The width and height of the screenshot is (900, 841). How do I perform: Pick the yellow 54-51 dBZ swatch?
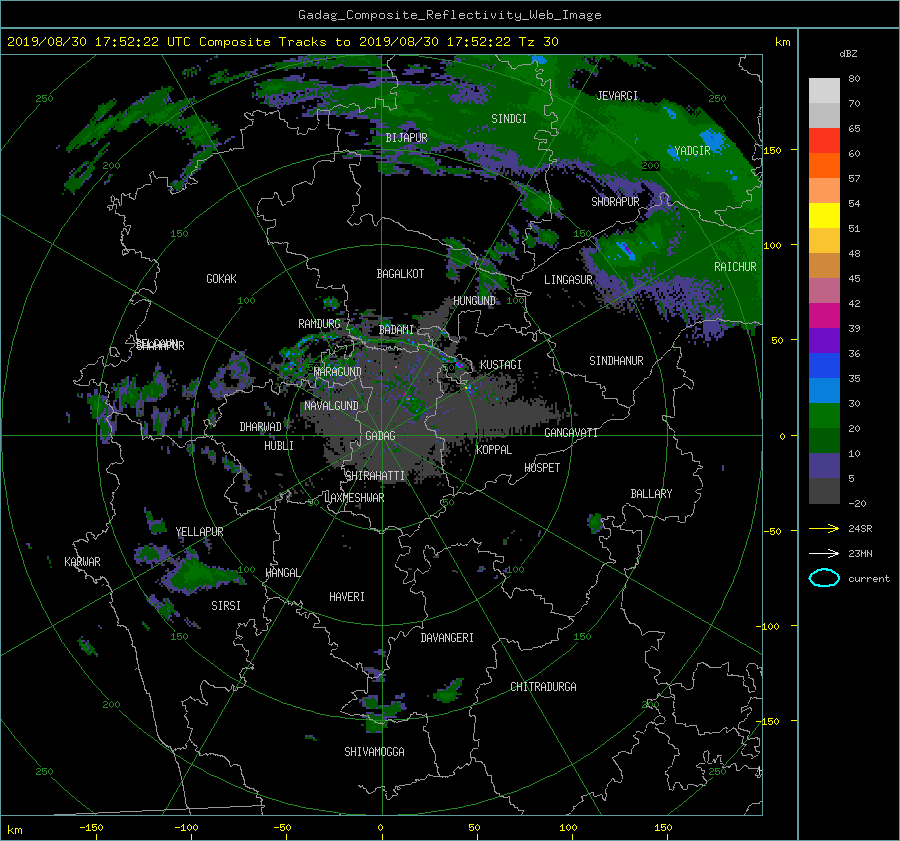click(824, 216)
